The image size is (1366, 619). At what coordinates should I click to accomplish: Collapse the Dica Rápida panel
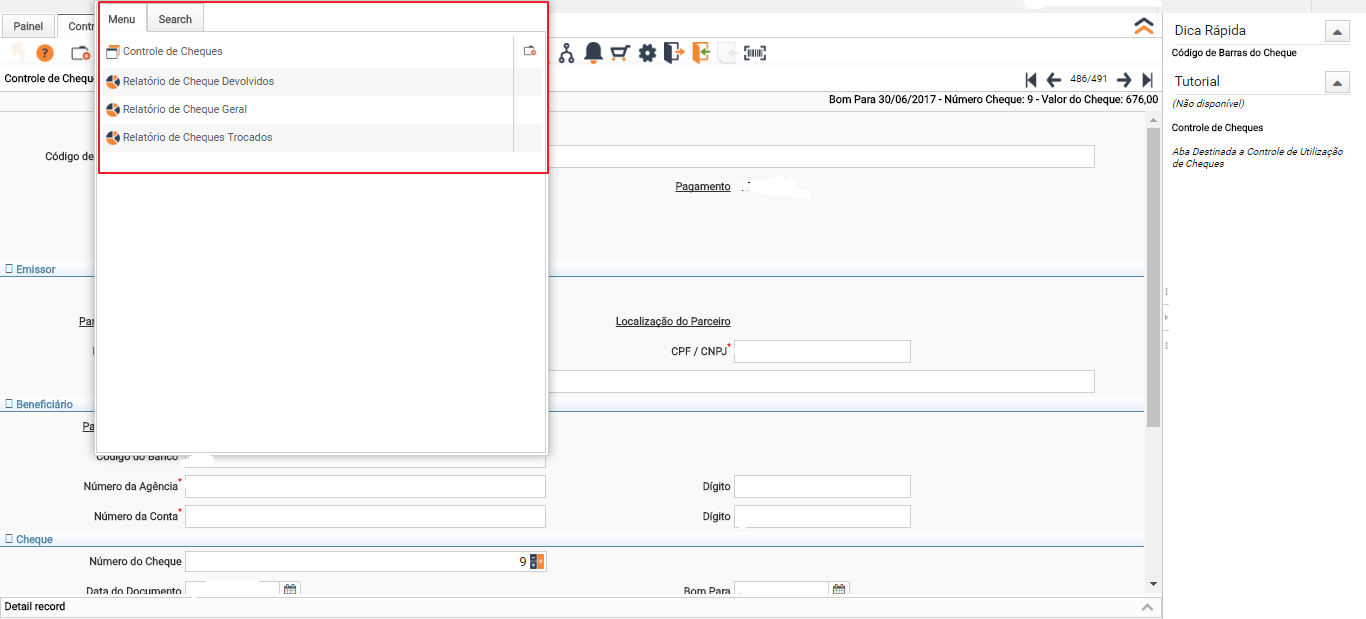pyautogui.click(x=1337, y=31)
